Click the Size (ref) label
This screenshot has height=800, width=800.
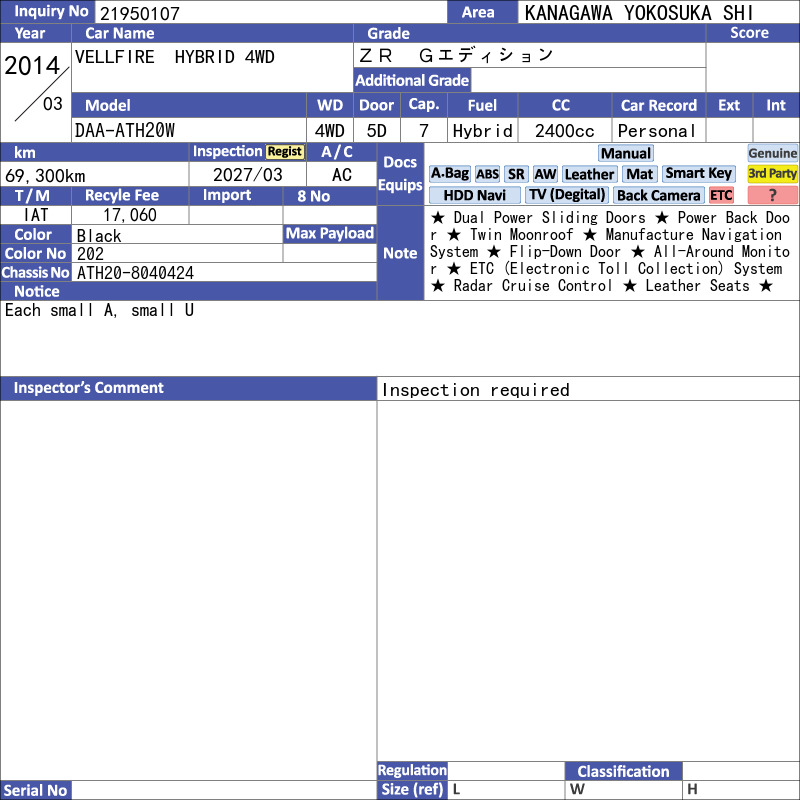click(412, 789)
